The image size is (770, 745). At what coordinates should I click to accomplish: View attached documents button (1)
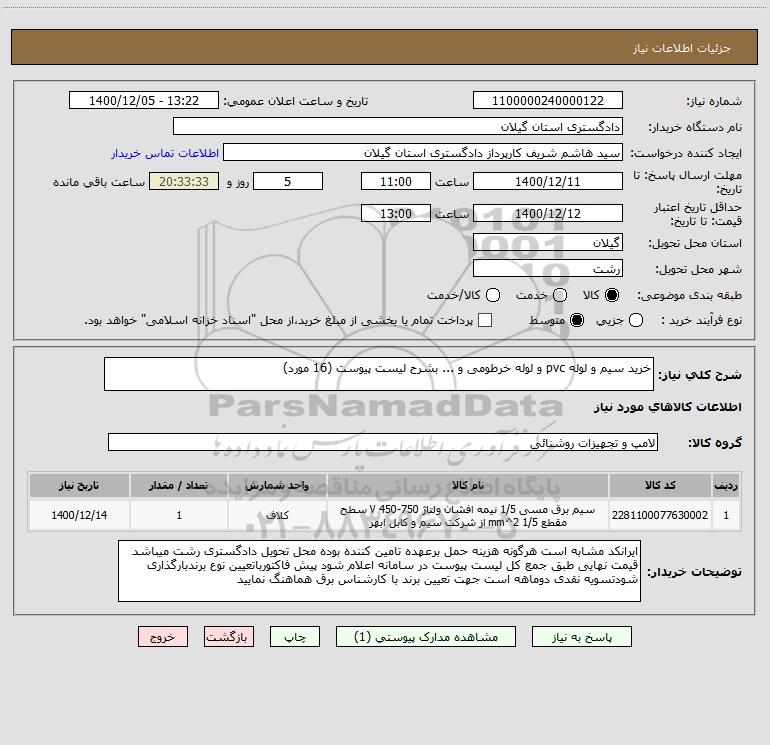(x=426, y=637)
